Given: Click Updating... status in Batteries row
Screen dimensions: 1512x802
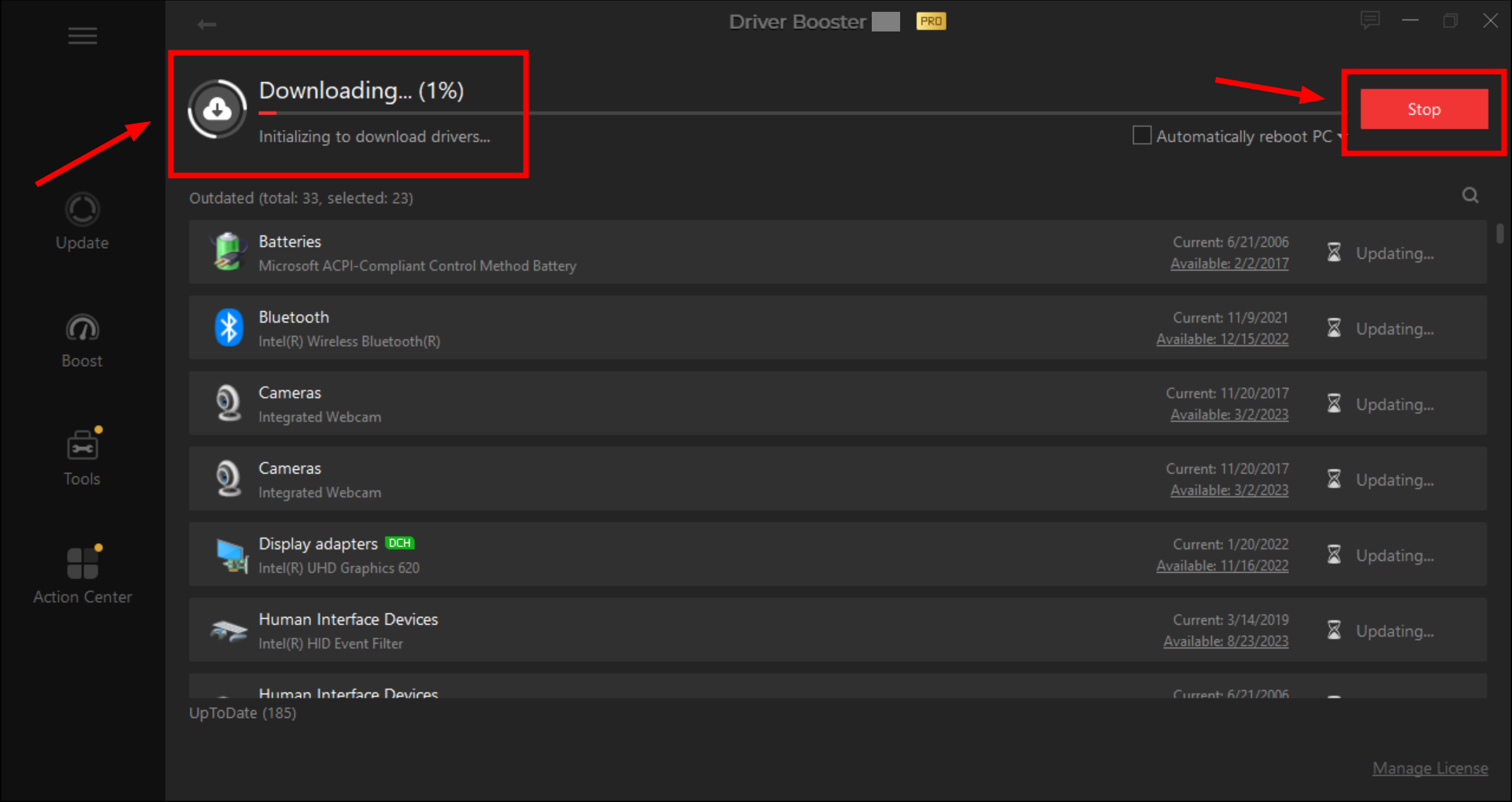Looking at the screenshot, I should 1395,253.
